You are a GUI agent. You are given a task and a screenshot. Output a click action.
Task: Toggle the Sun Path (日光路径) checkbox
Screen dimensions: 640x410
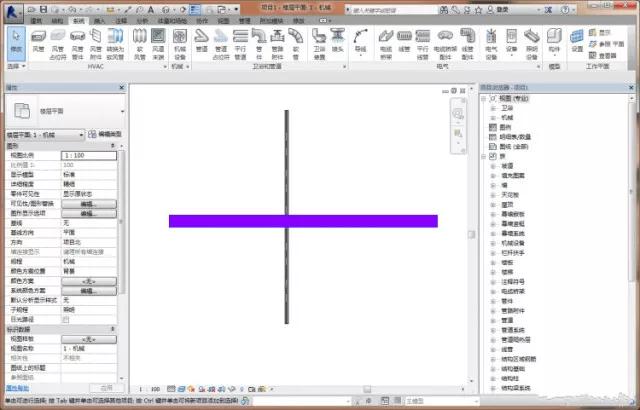[x=66, y=320]
